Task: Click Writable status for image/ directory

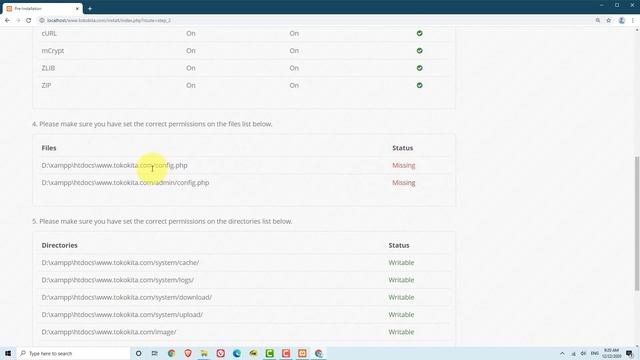Action: pos(401,332)
